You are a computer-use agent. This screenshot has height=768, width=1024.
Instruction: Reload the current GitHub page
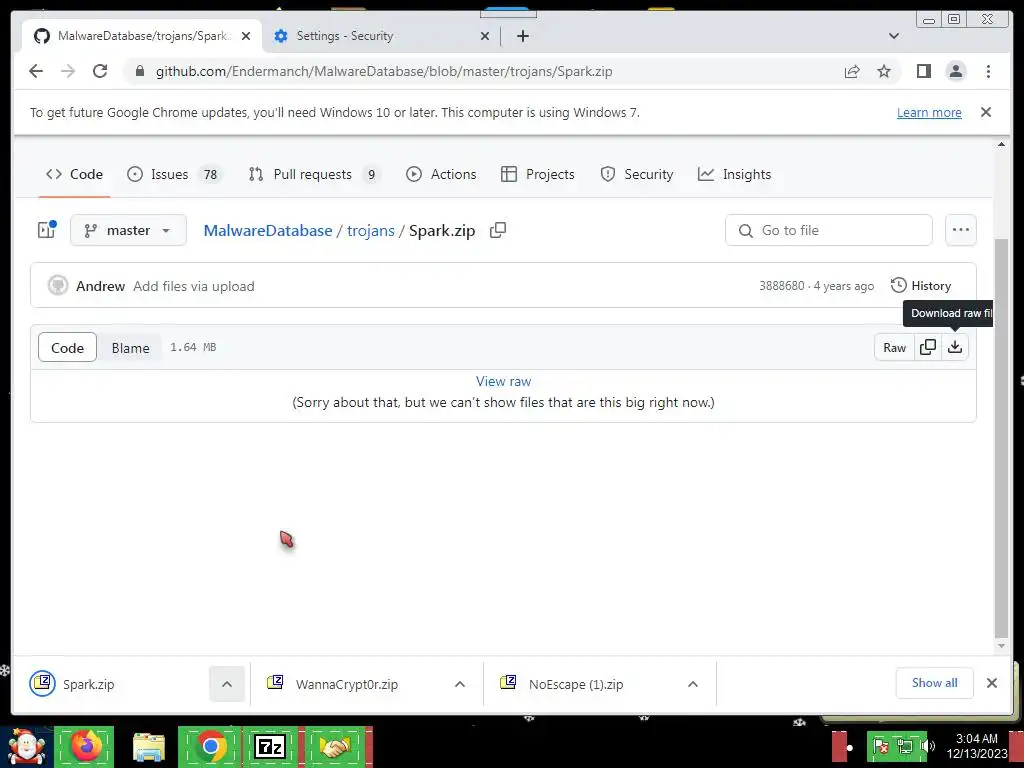pyautogui.click(x=100, y=71)
